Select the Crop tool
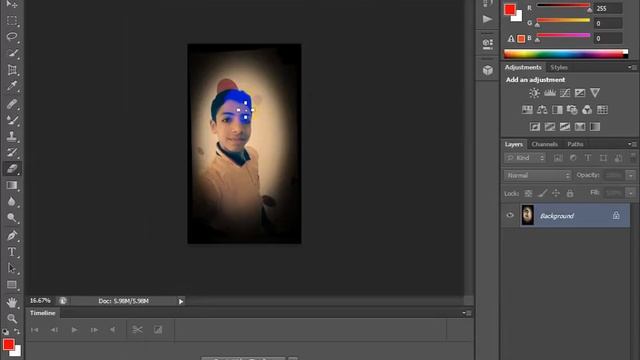Image resolution: width=640 pixels, height=360 pixels. point(12,70)
